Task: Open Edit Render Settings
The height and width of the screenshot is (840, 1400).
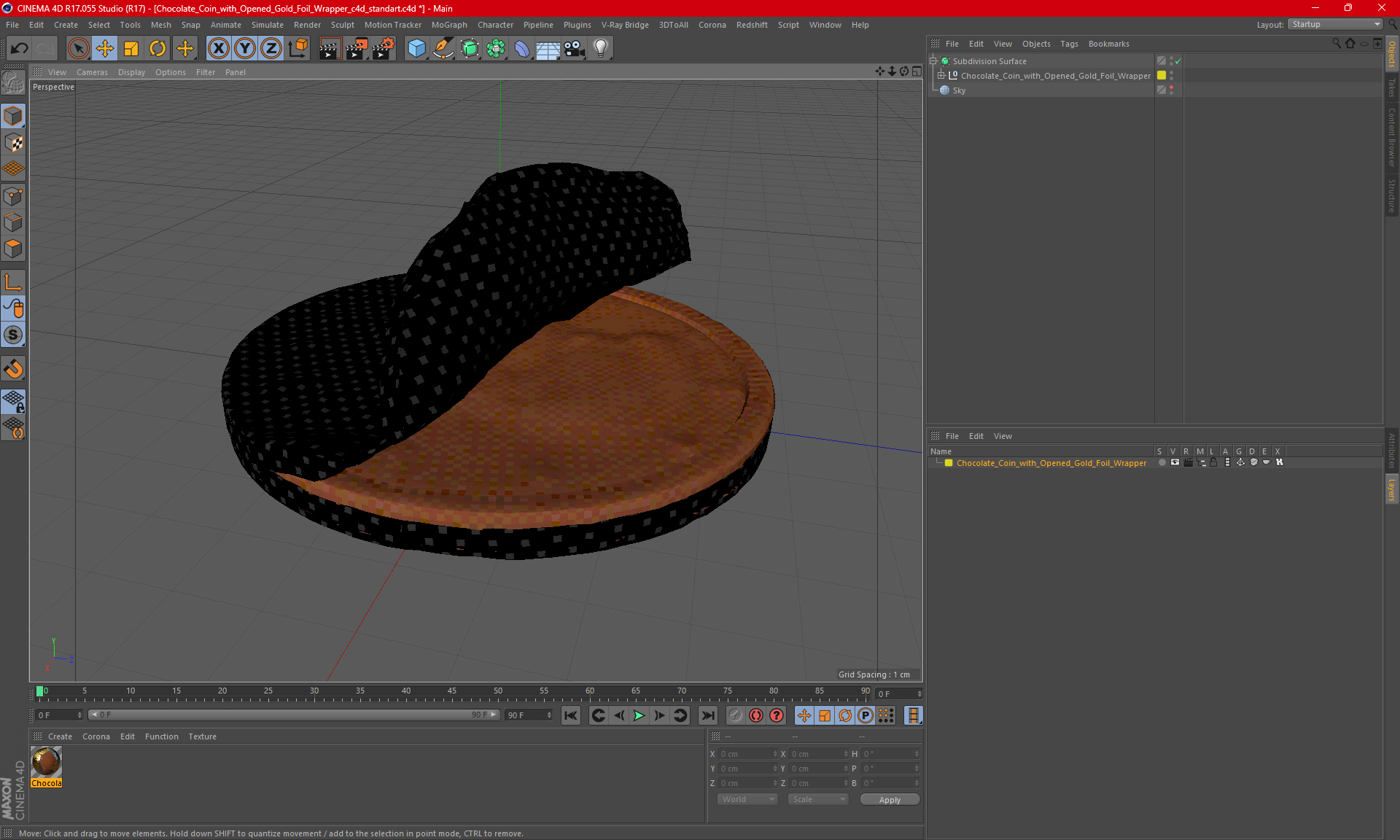Action: [x=384, y=48]
